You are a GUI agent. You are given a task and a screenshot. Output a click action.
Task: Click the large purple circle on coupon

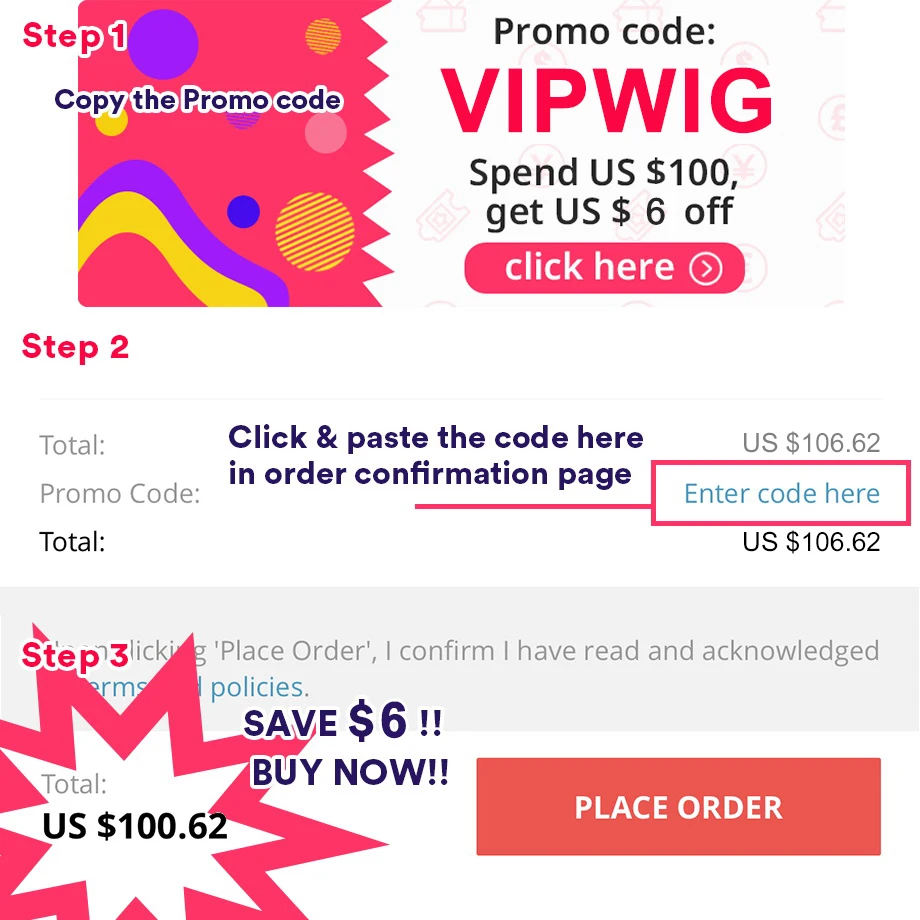point(163,44)
